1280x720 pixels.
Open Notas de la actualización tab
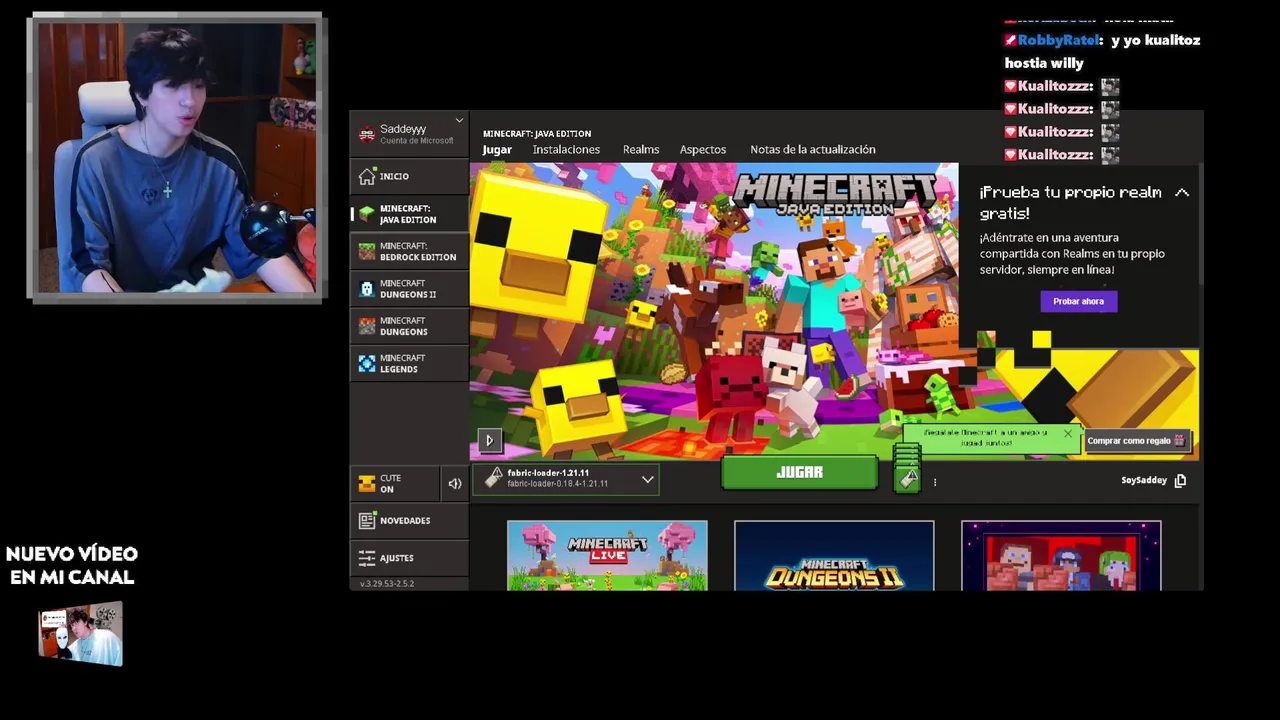(813, 150)
